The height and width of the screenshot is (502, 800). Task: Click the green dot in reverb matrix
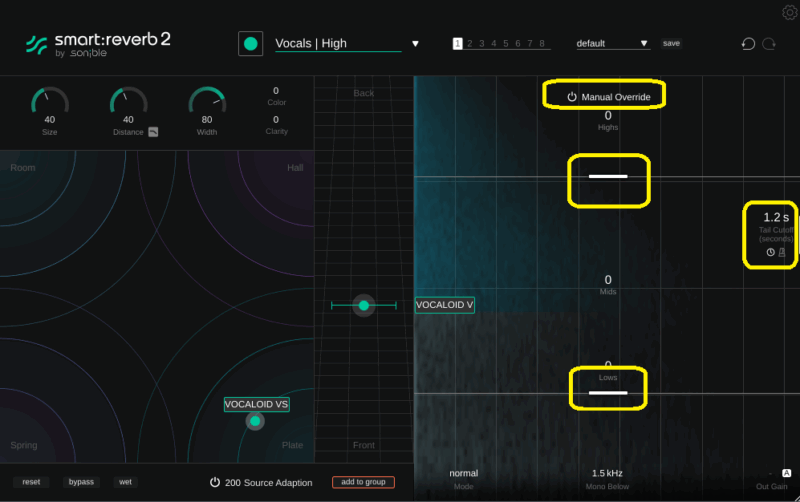pos(255,421)
